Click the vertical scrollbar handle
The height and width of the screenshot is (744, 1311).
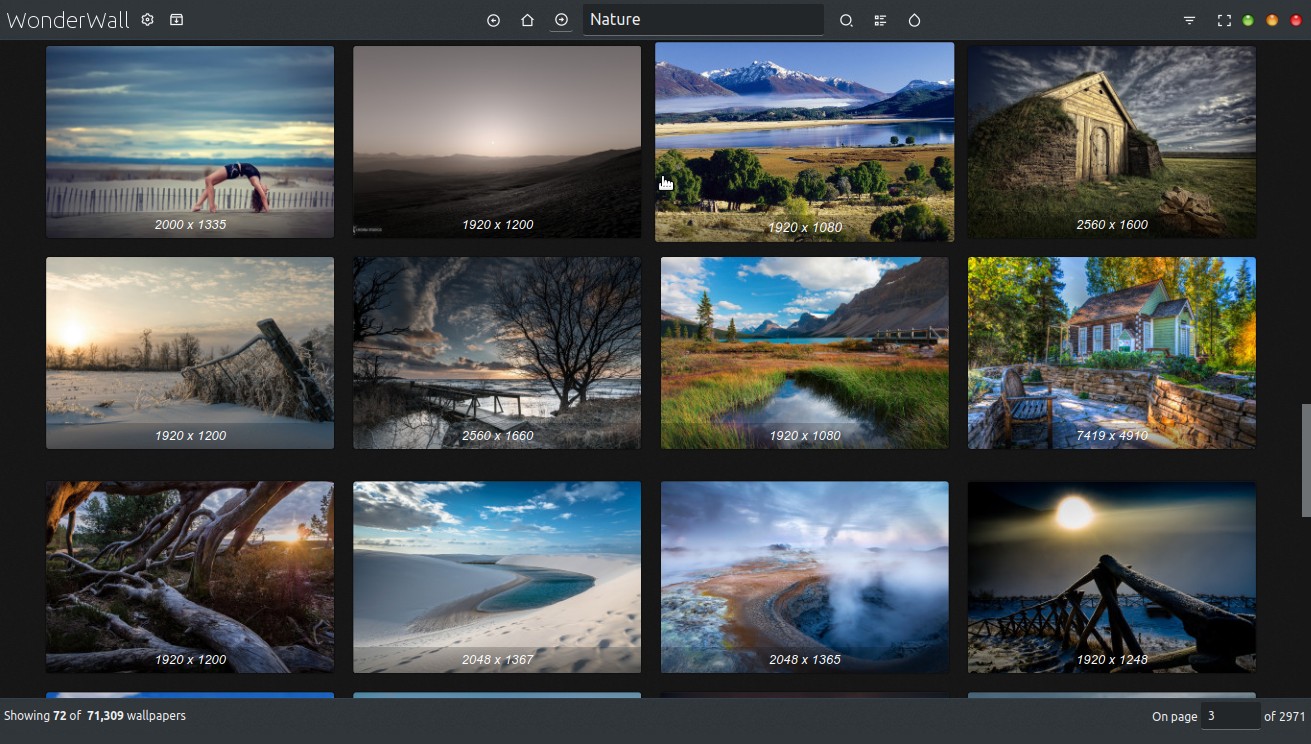[x=1304, y=459]
